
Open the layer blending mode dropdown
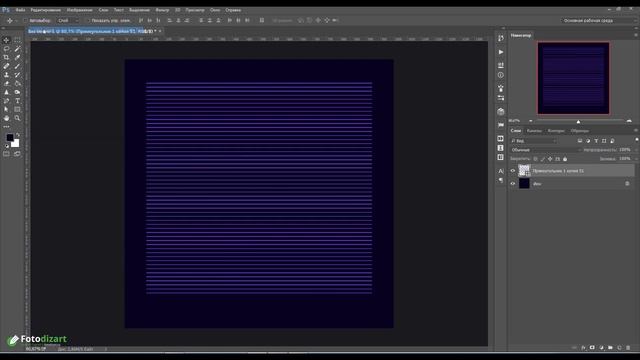pyautogui.click(x=546, y=150)
